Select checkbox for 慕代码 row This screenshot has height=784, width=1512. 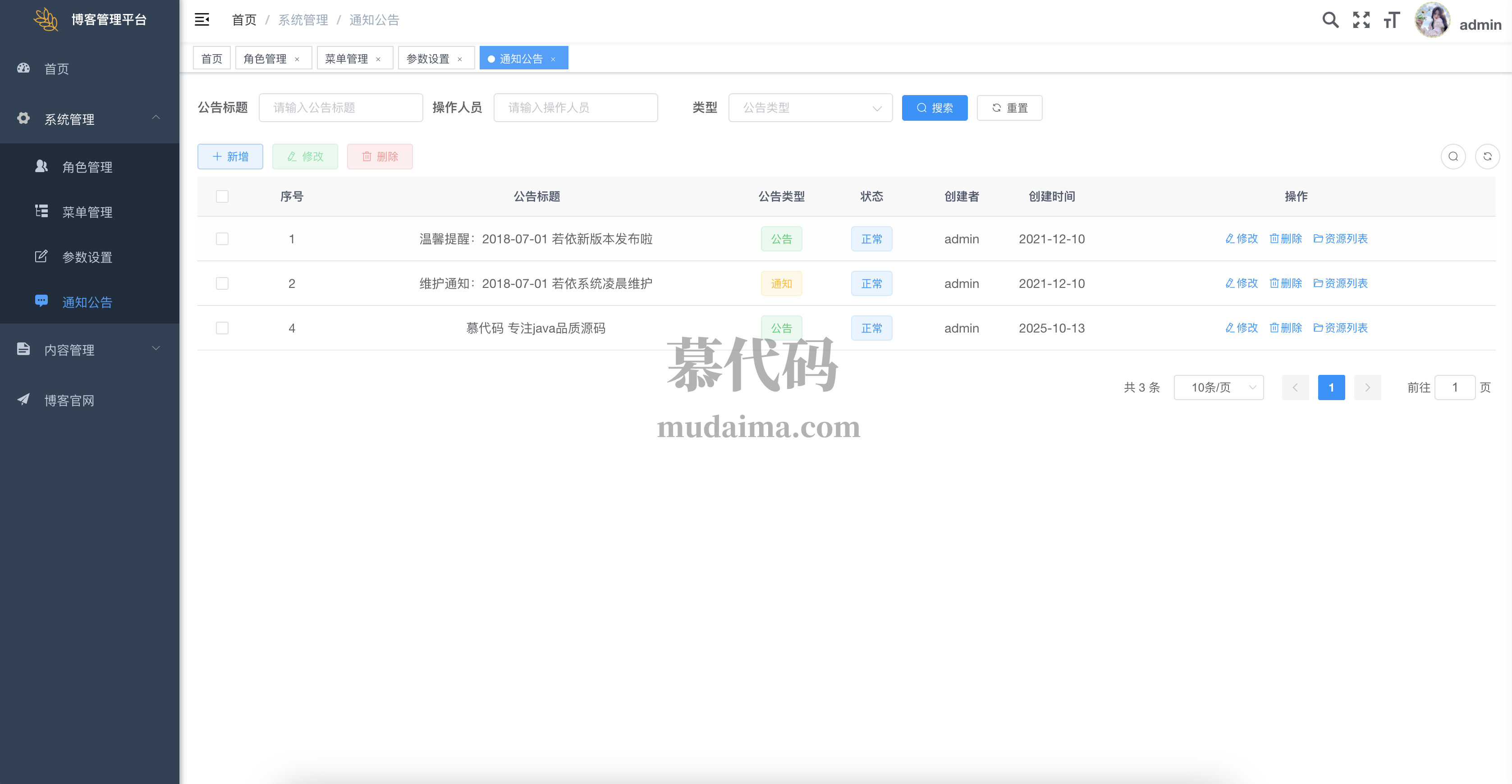tap(222, 328)
